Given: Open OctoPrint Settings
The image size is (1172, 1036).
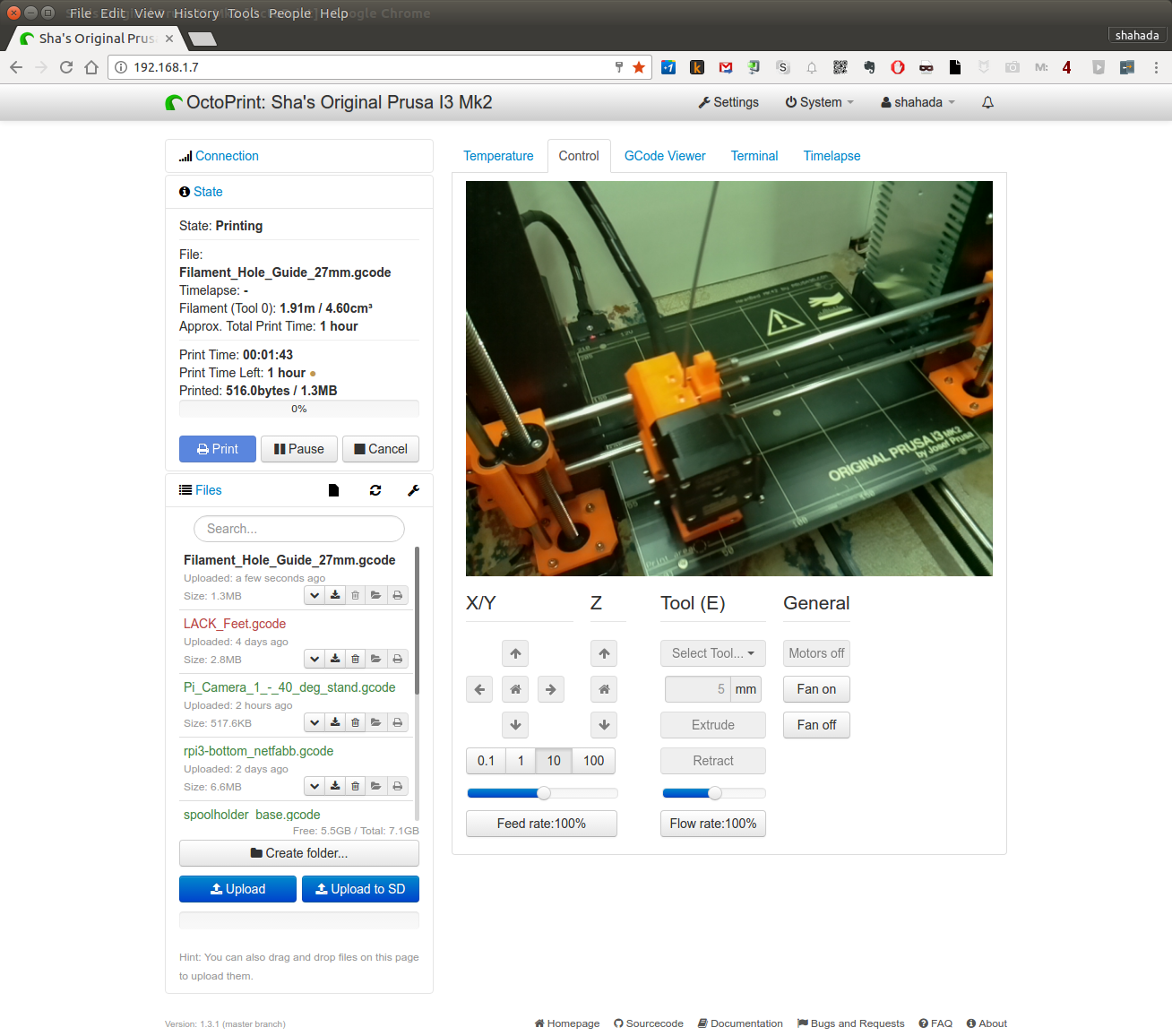Looking at the screenshot, I should [x=728, y=102].
